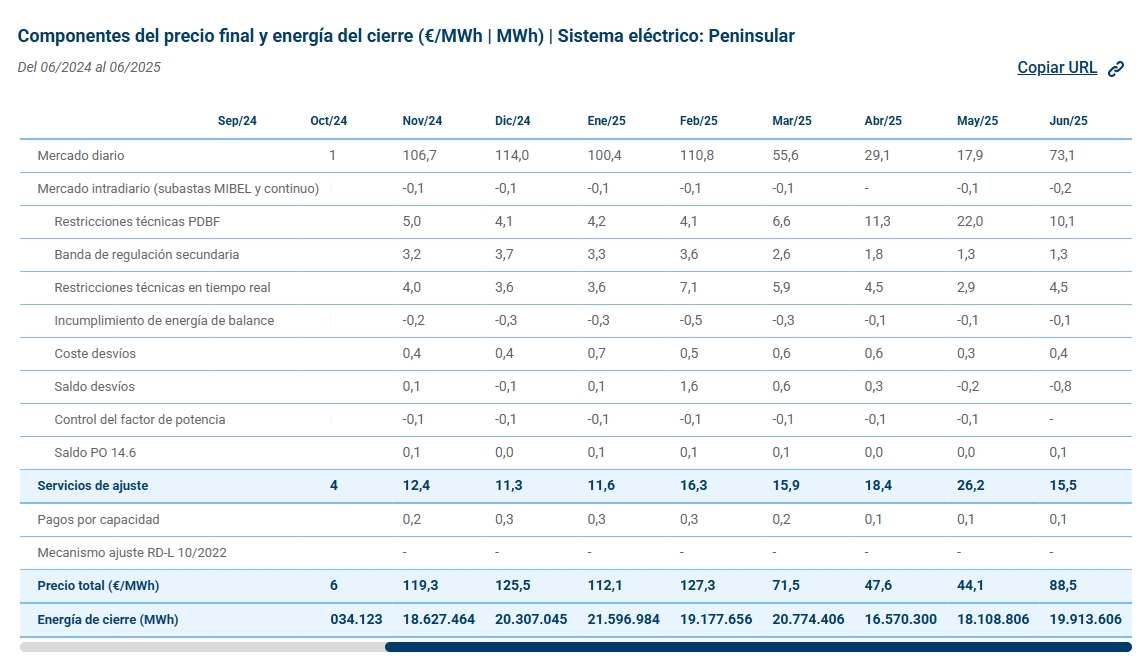This screenshot has width=1148, height=667.
Task: Select the Banda de regulación secundaria row
Action: click(x=575, y=255)
